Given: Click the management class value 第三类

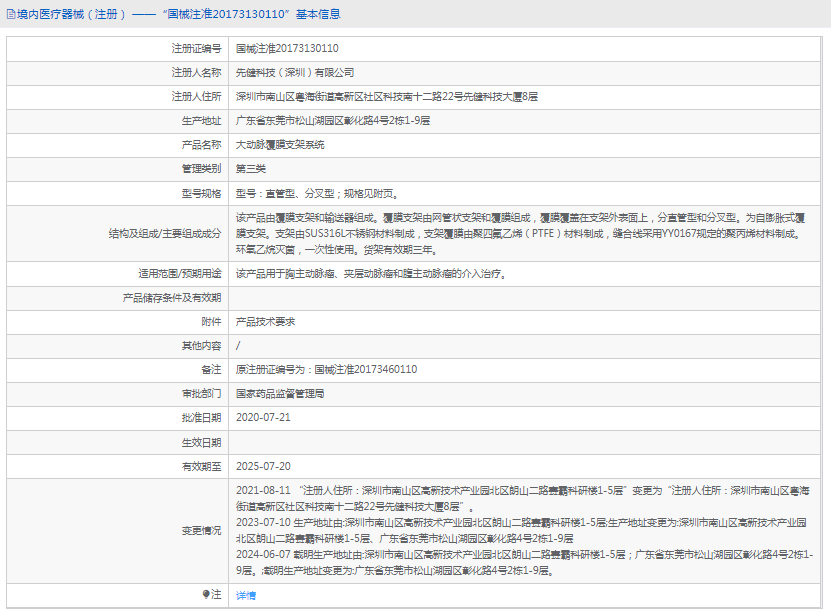Looking at the screenshot, I should point(251,168).
